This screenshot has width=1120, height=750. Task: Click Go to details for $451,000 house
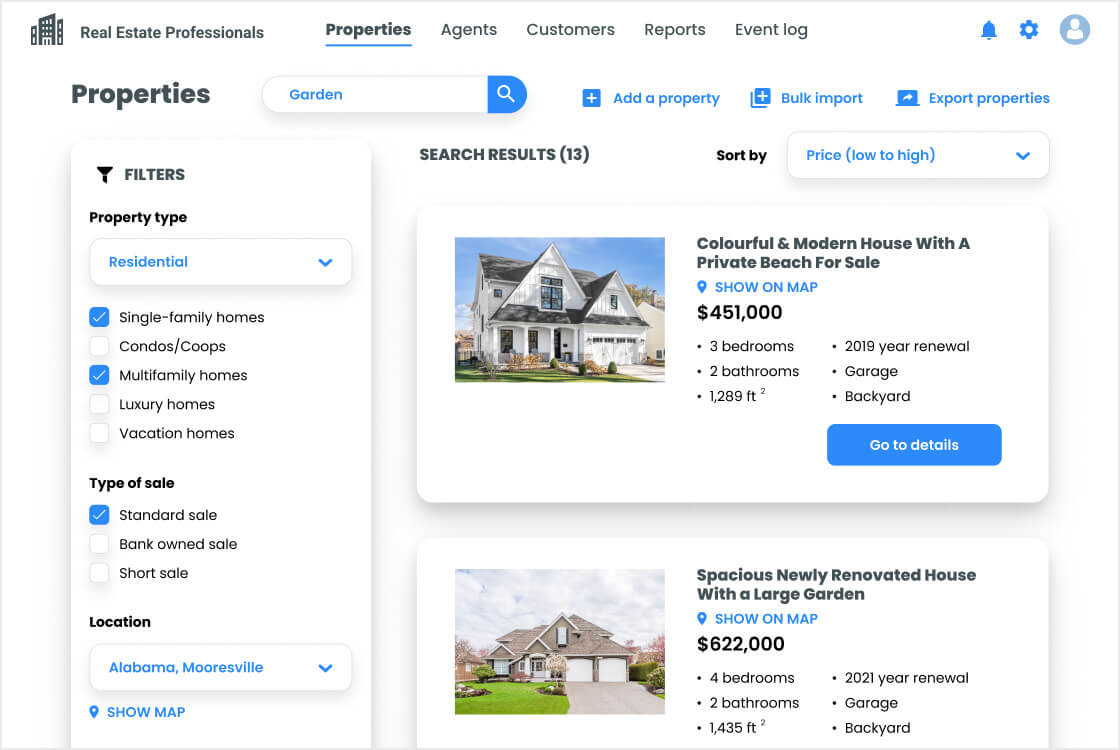coord(913,445)
